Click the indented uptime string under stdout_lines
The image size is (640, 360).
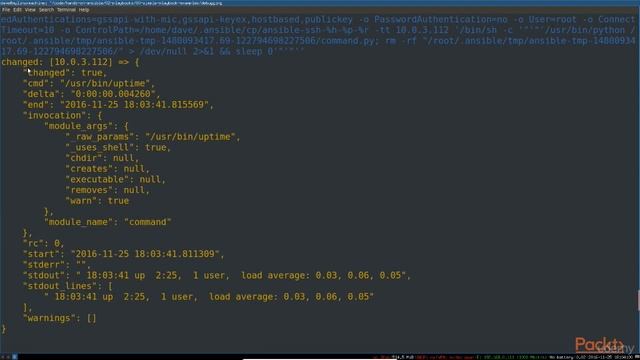point(209,297)
